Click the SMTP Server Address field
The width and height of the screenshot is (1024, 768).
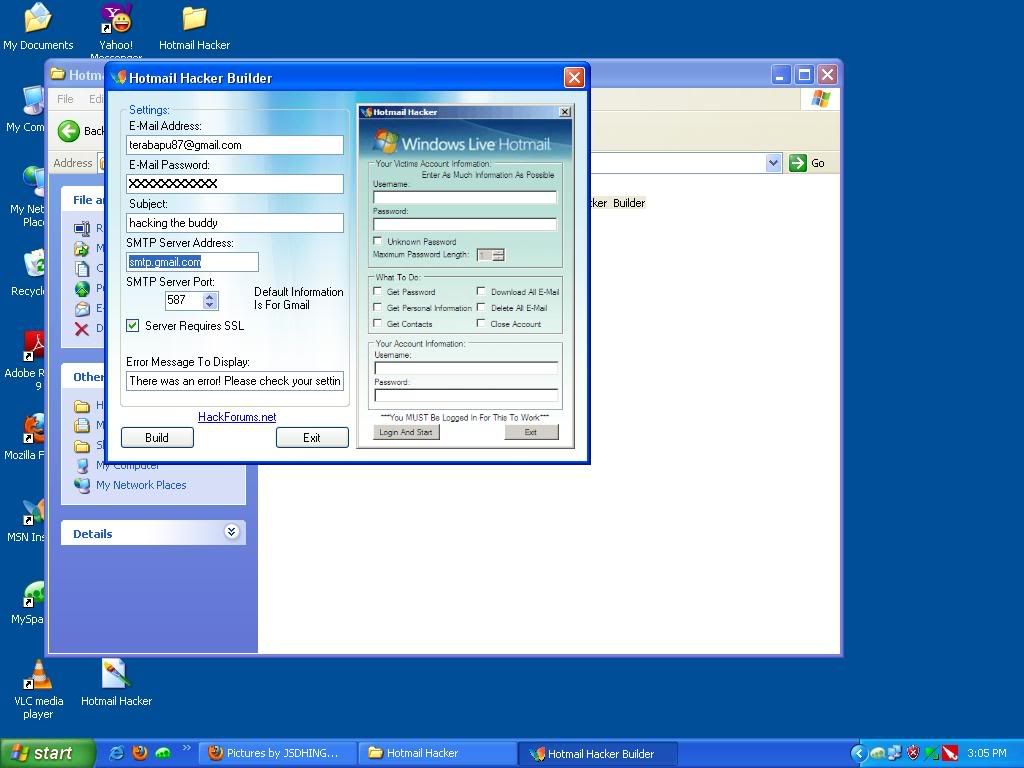click(192, 262)
